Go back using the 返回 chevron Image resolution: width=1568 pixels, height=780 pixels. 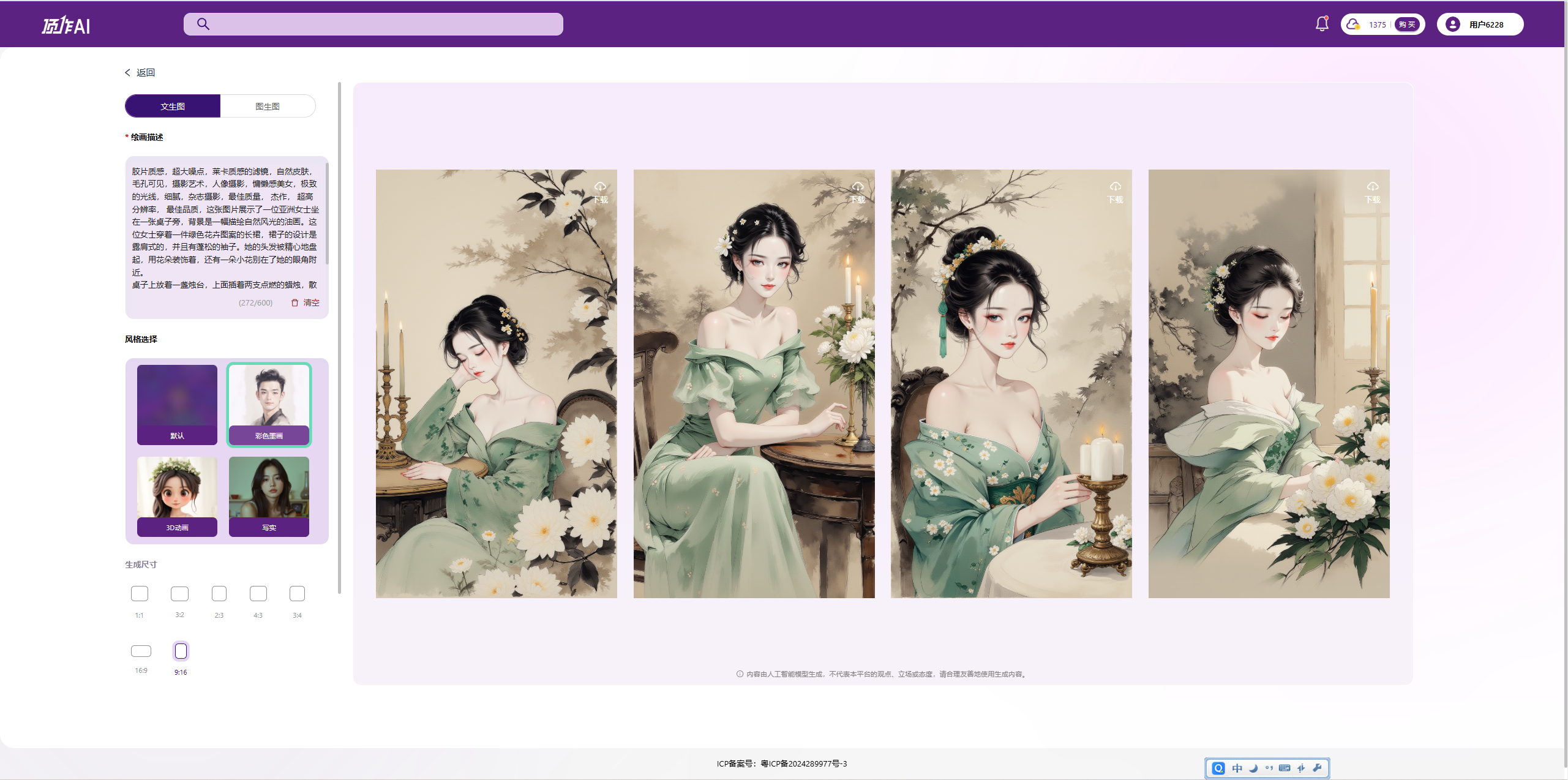tap(129, 72)
